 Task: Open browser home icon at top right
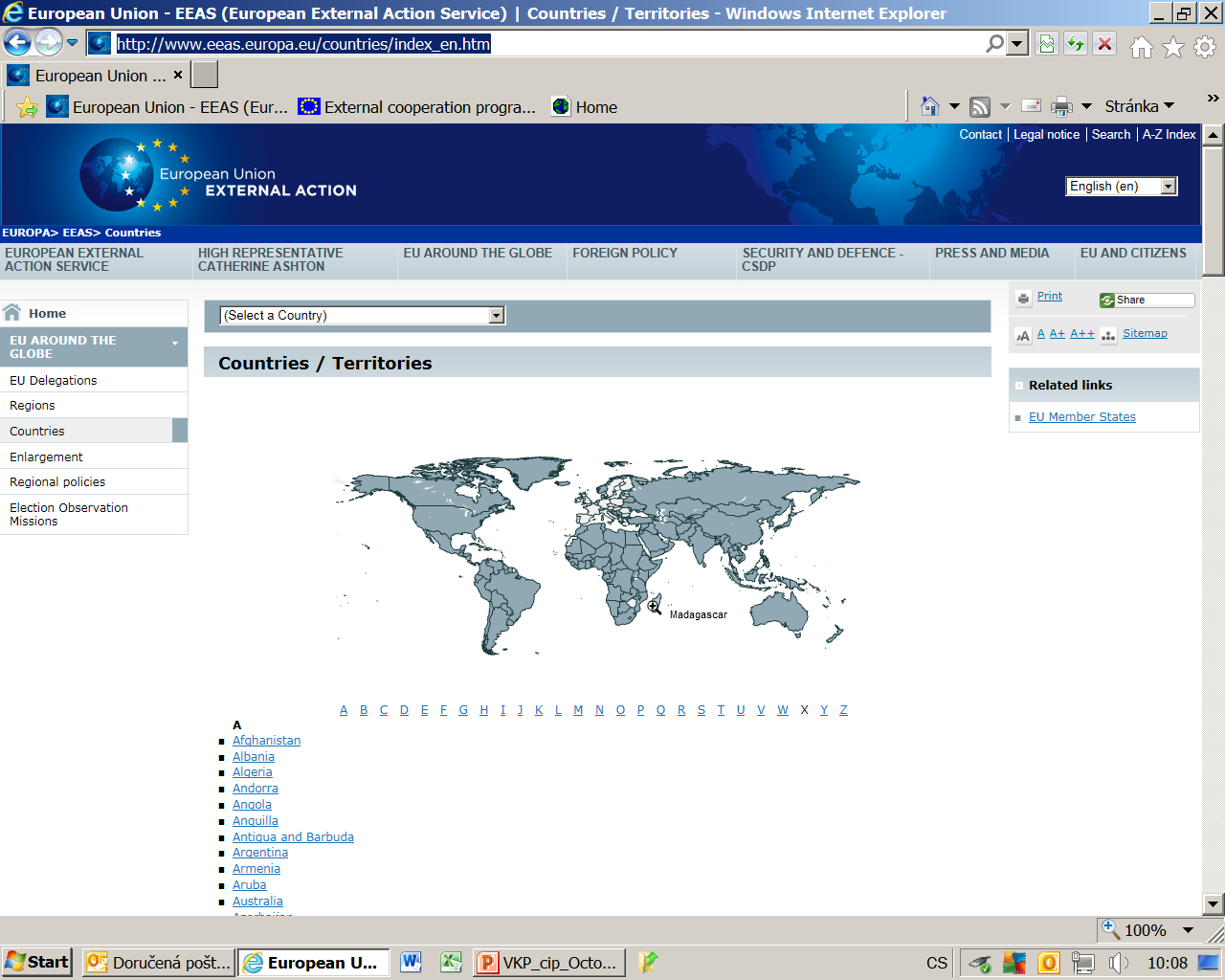(x=1141, y=47)
